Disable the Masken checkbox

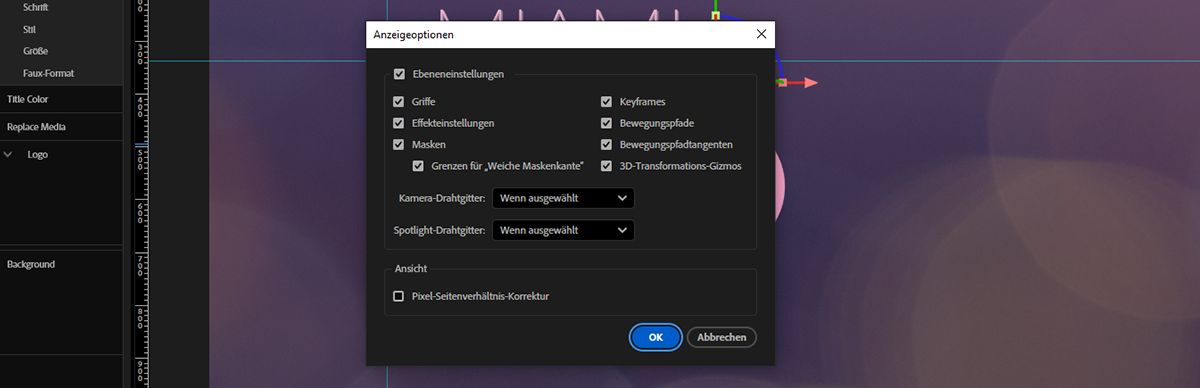pyautogui.click(x=399, y=145)
